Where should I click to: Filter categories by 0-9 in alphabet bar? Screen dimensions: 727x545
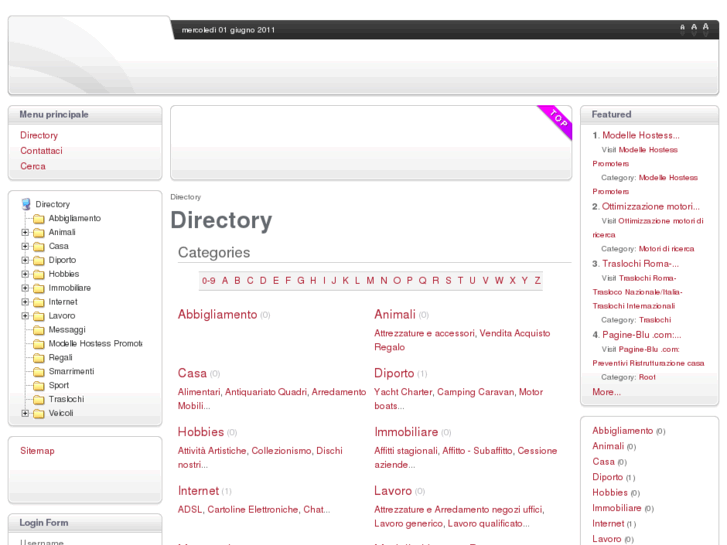tap(209, 281)
